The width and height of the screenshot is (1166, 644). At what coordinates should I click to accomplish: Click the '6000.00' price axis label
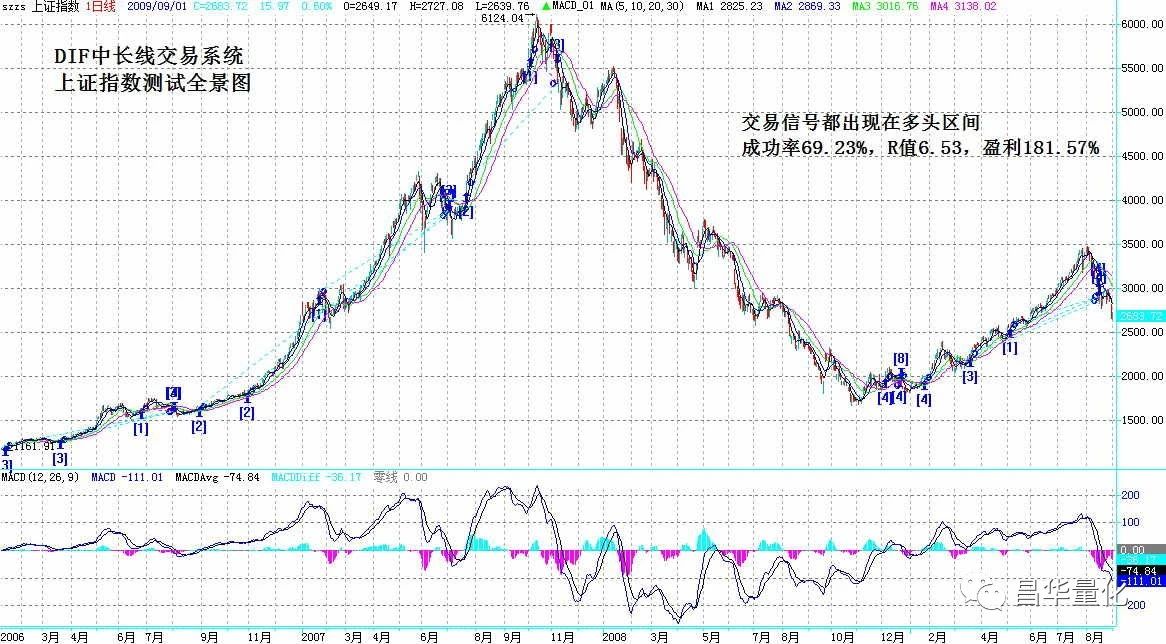(1141, 24)
